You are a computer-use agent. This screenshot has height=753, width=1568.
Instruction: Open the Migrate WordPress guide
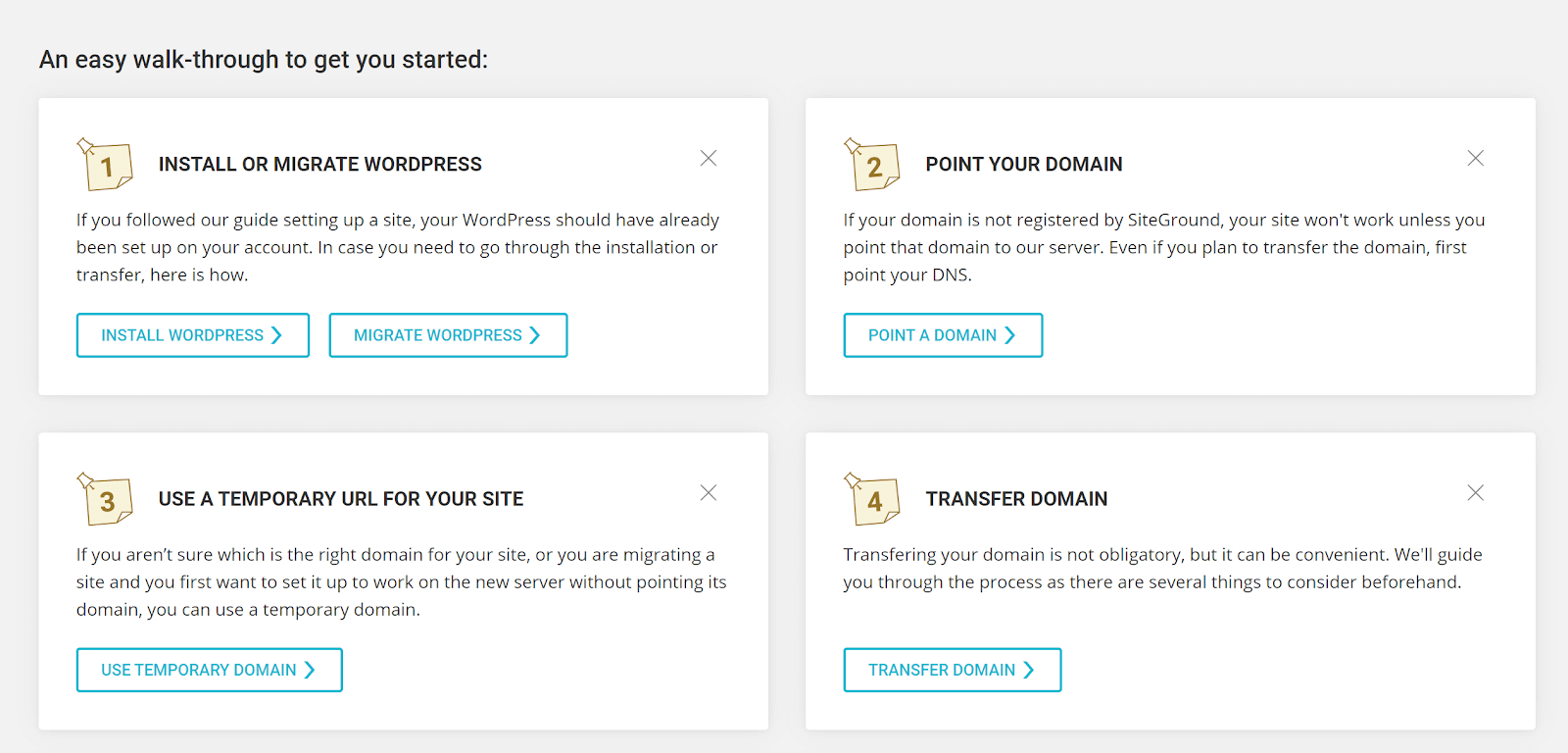[448, 335]
